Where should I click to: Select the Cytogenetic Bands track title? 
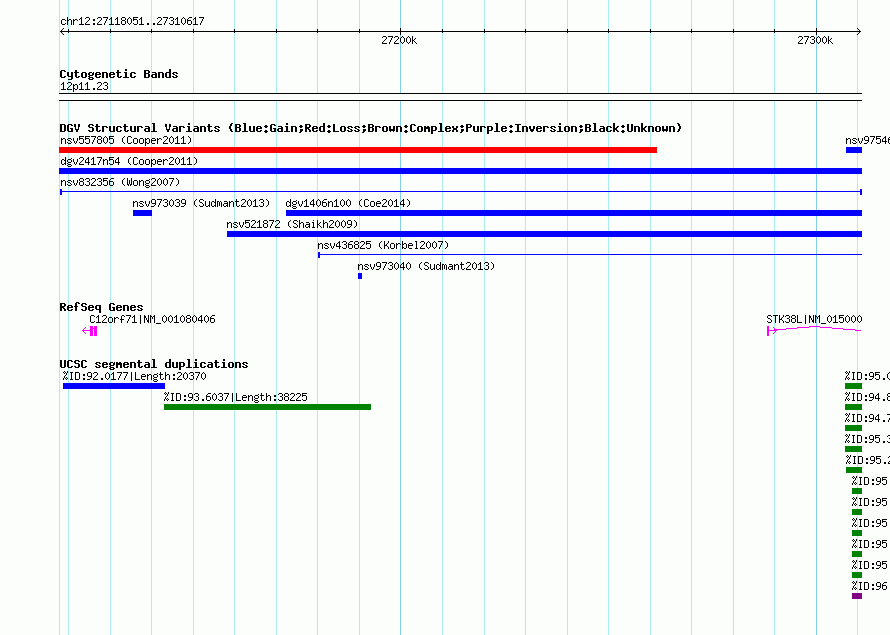pos(119,74)
